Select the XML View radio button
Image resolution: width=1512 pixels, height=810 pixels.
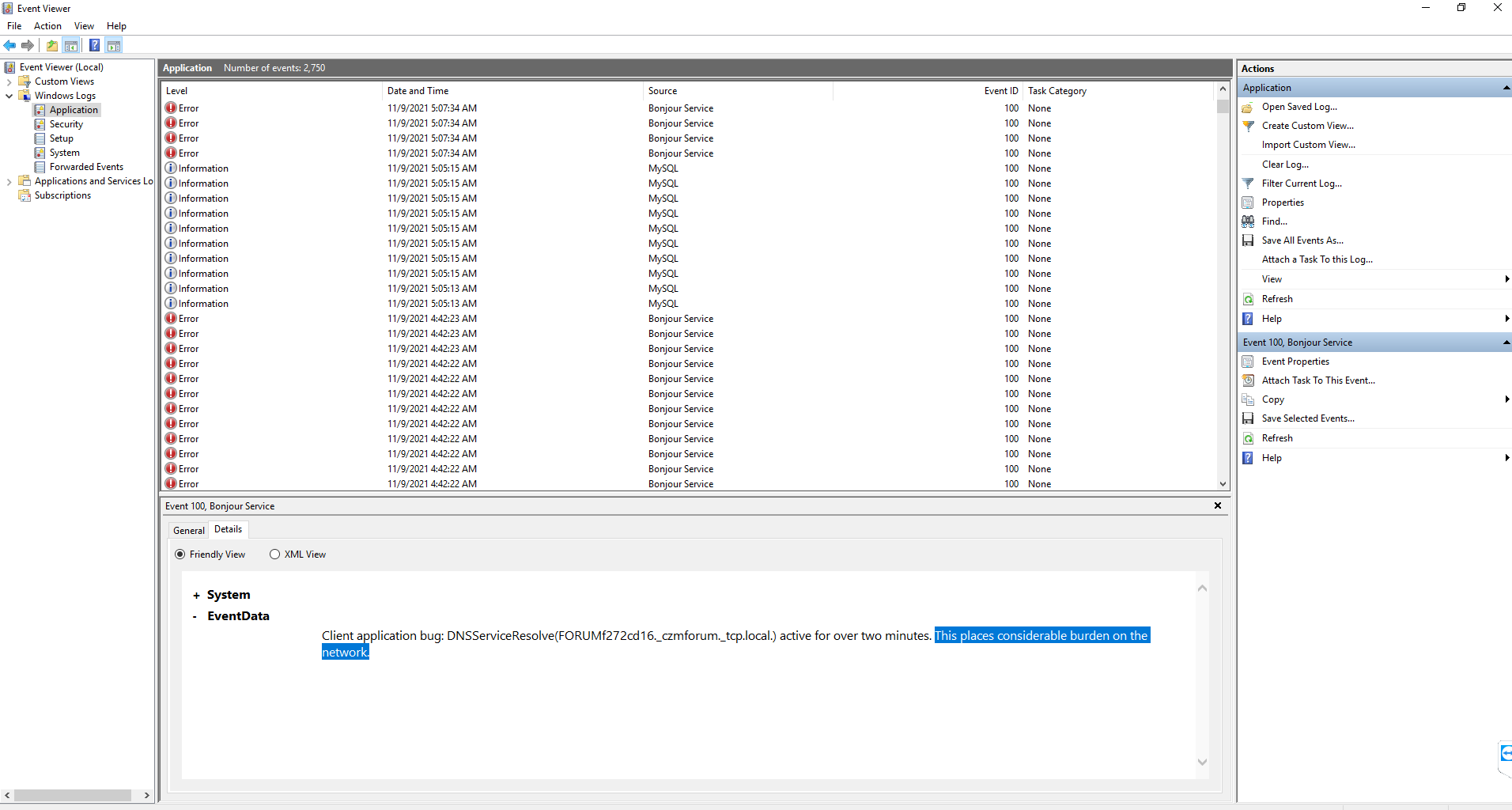[x=274, y=555]
